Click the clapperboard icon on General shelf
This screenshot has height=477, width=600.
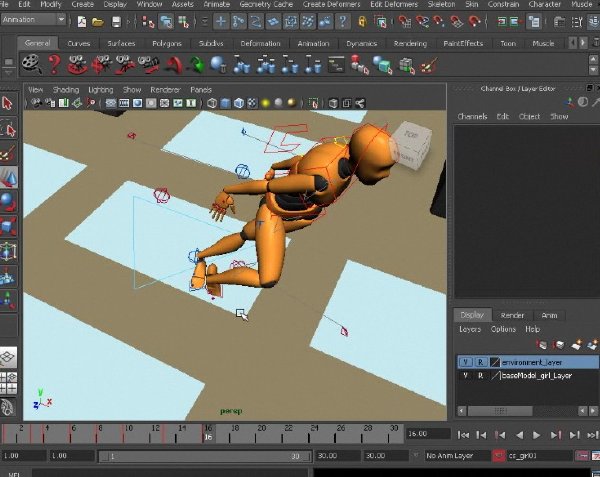click(32, 64)
